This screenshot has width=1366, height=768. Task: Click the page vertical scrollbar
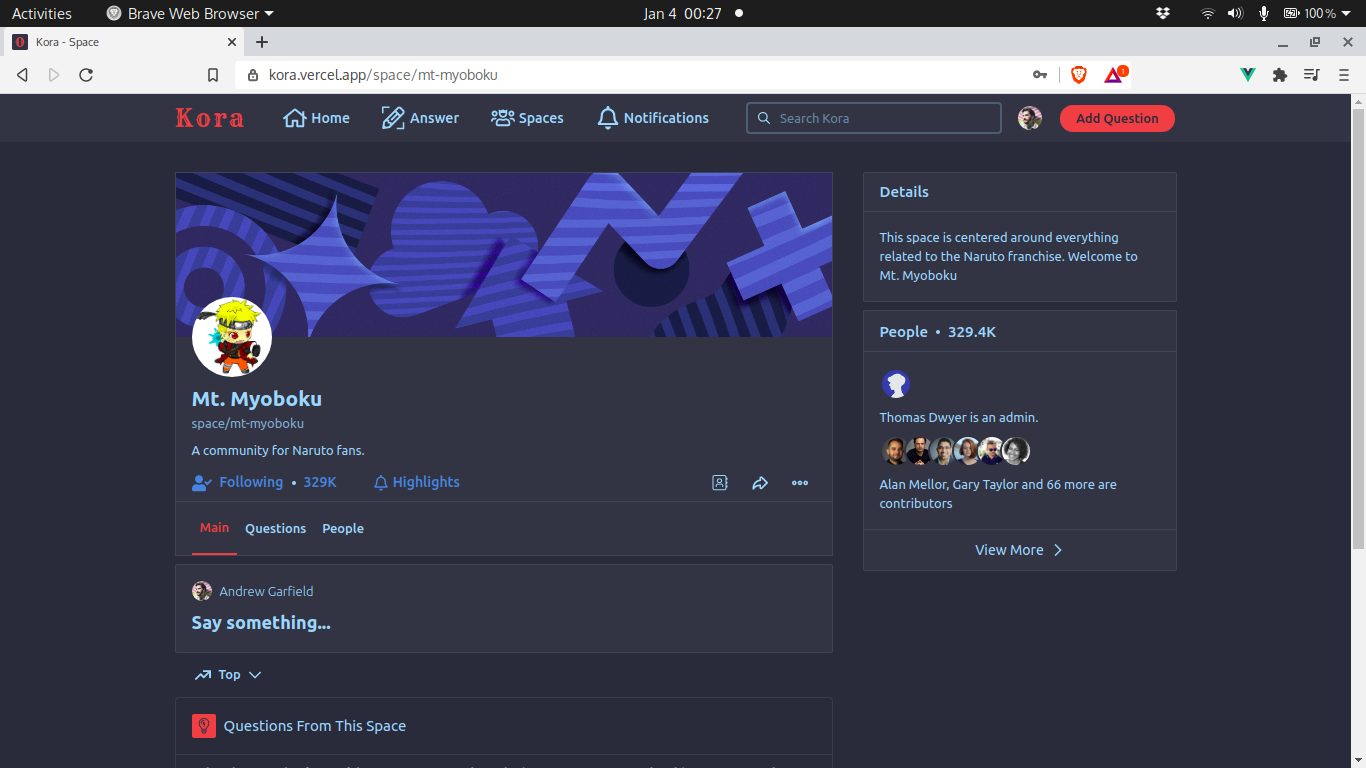point(1358,320)
